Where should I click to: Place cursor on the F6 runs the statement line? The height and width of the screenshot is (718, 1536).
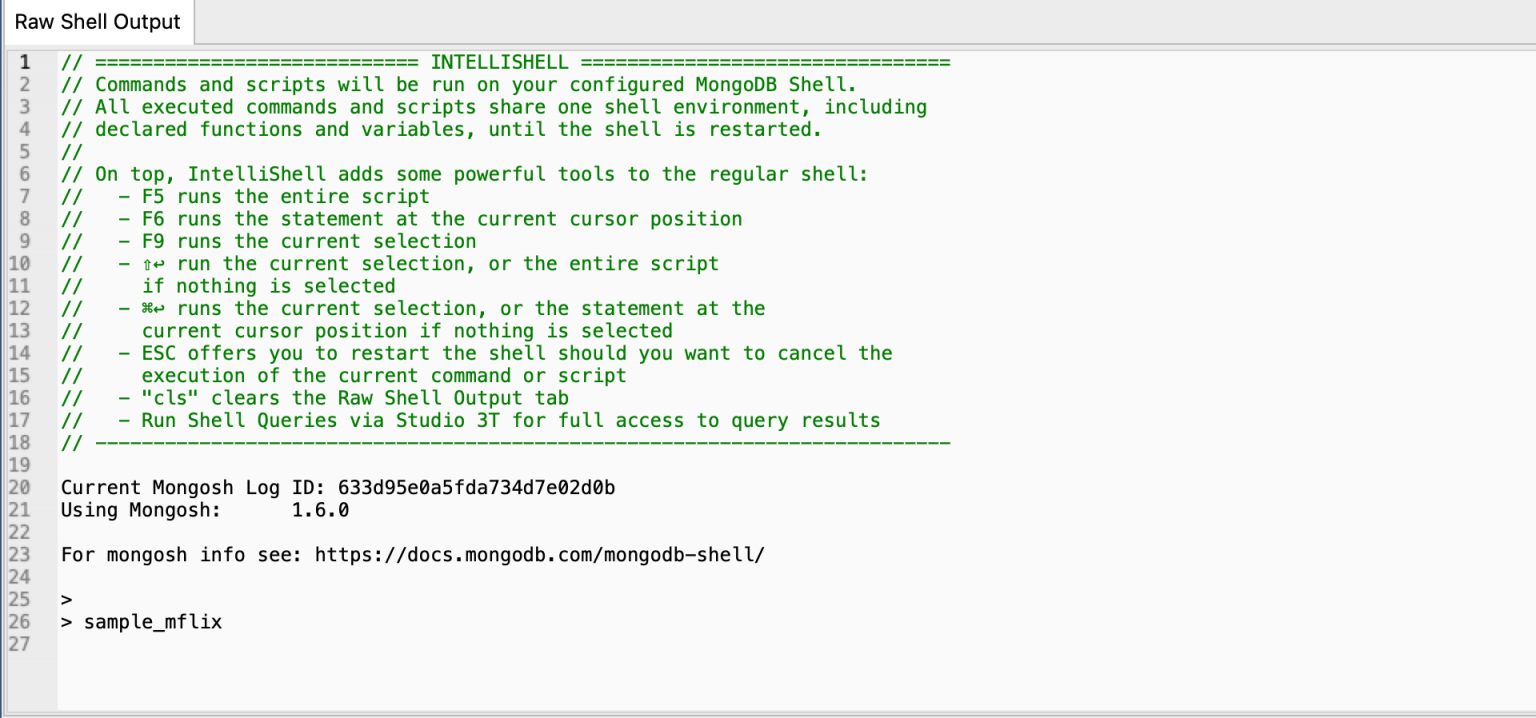click(402, 219)
